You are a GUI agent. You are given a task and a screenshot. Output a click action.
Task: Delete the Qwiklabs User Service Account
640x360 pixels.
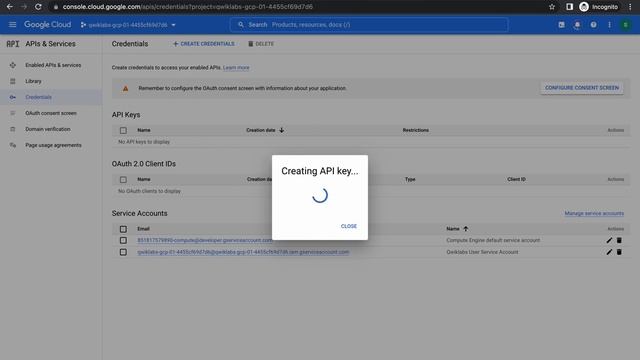[619, 252]
